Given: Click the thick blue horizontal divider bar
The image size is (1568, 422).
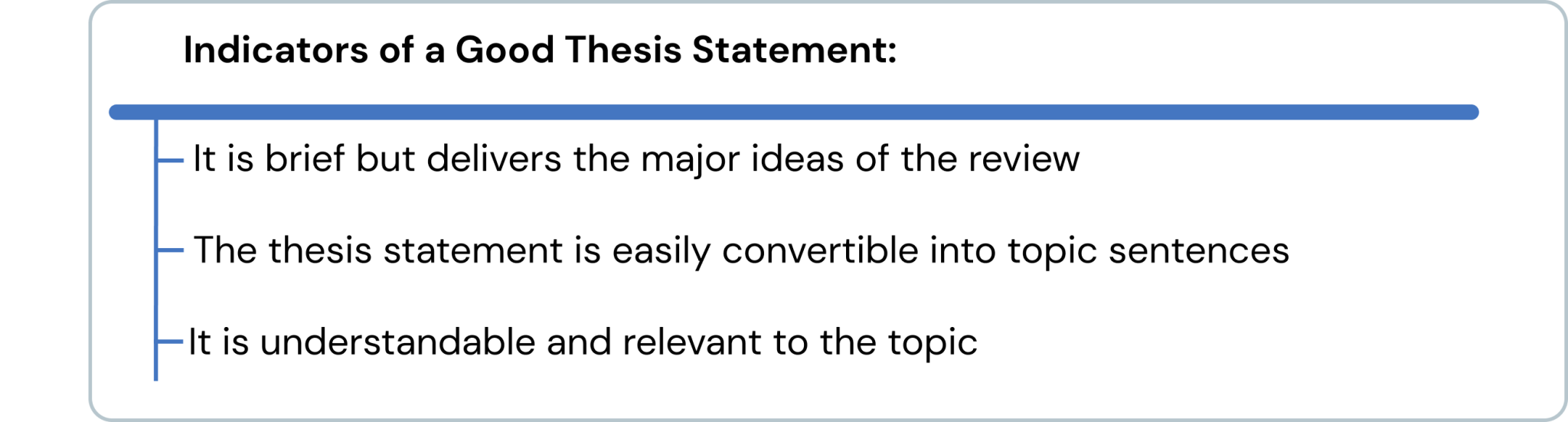Looking at the screenshot, I should (793, 113).
